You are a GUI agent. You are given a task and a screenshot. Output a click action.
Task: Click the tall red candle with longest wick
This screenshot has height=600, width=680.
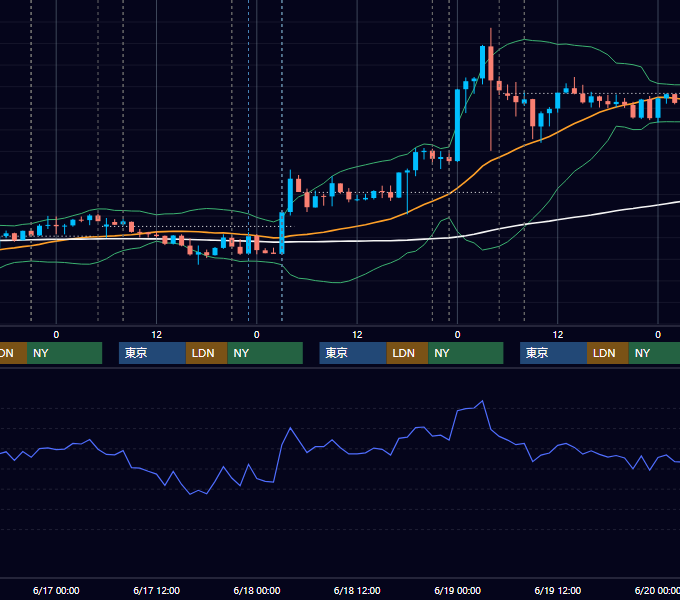coord(491,63)
